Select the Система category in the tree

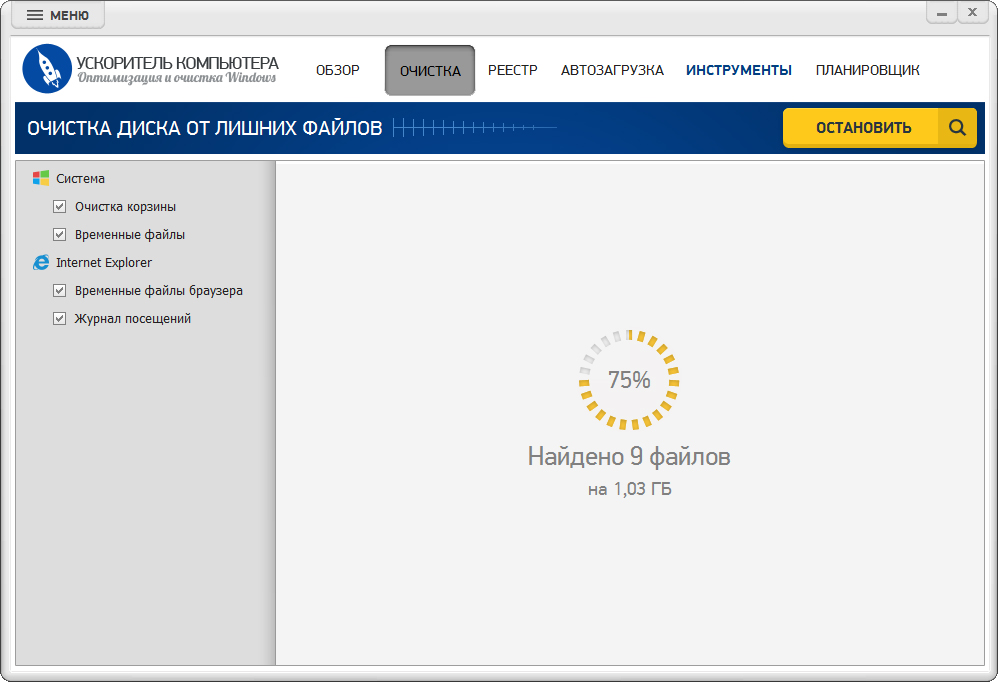pos(80,179)
